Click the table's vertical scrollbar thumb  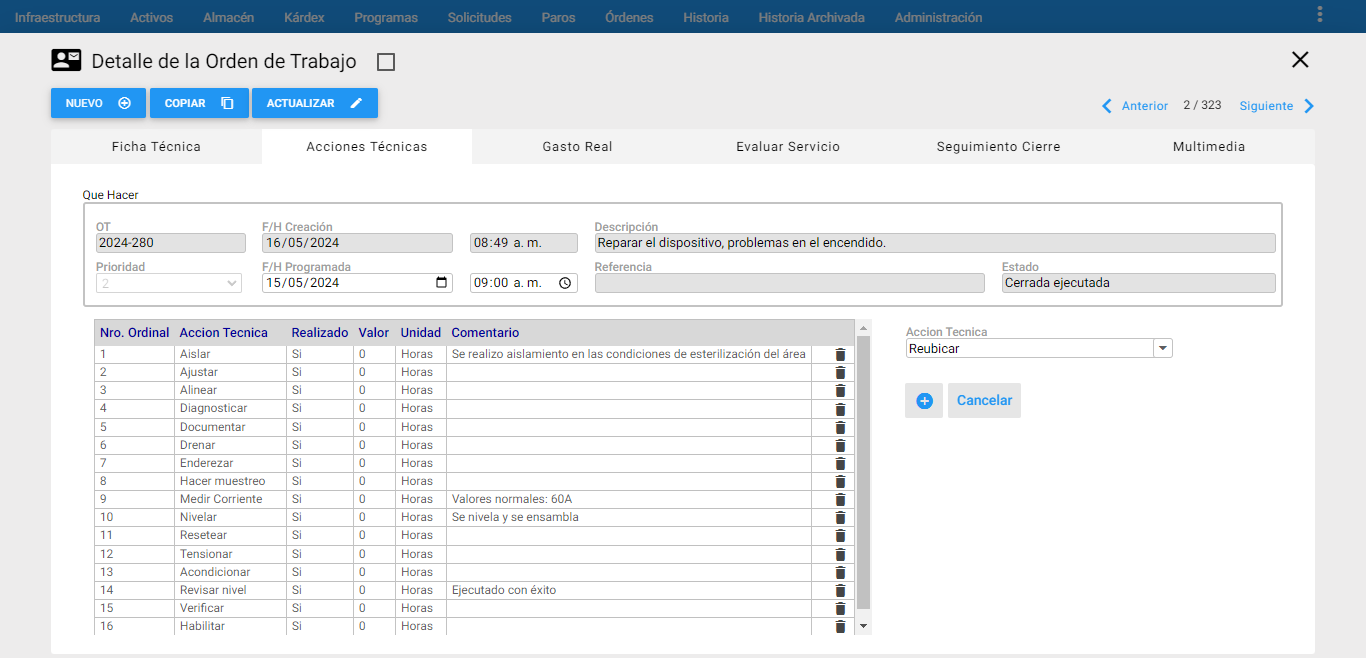[x=864, y=472]
